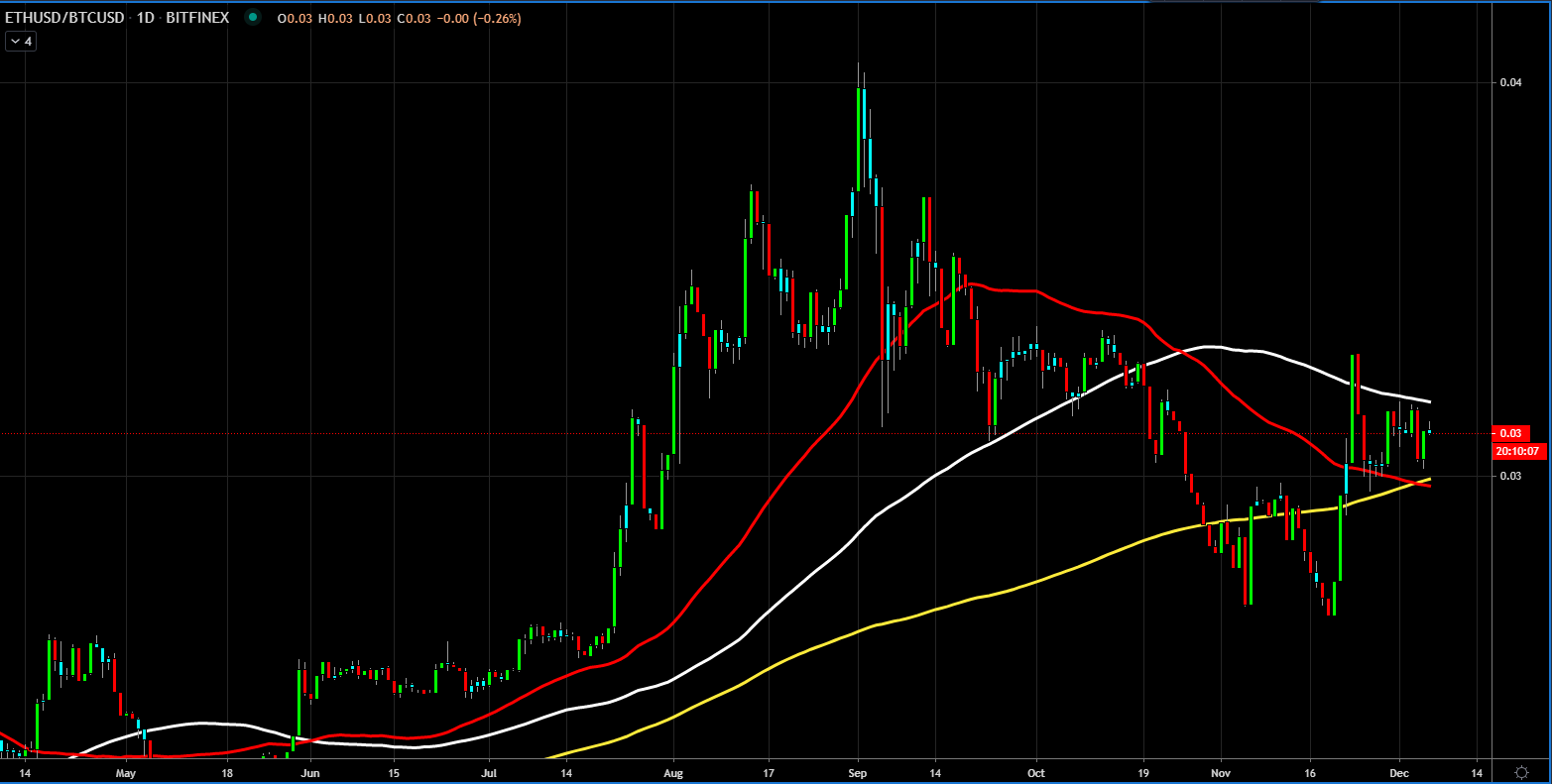Viewport: 1552px width, 784px height.
Task: Click the May label on the time axis
Action: [125, 772]
